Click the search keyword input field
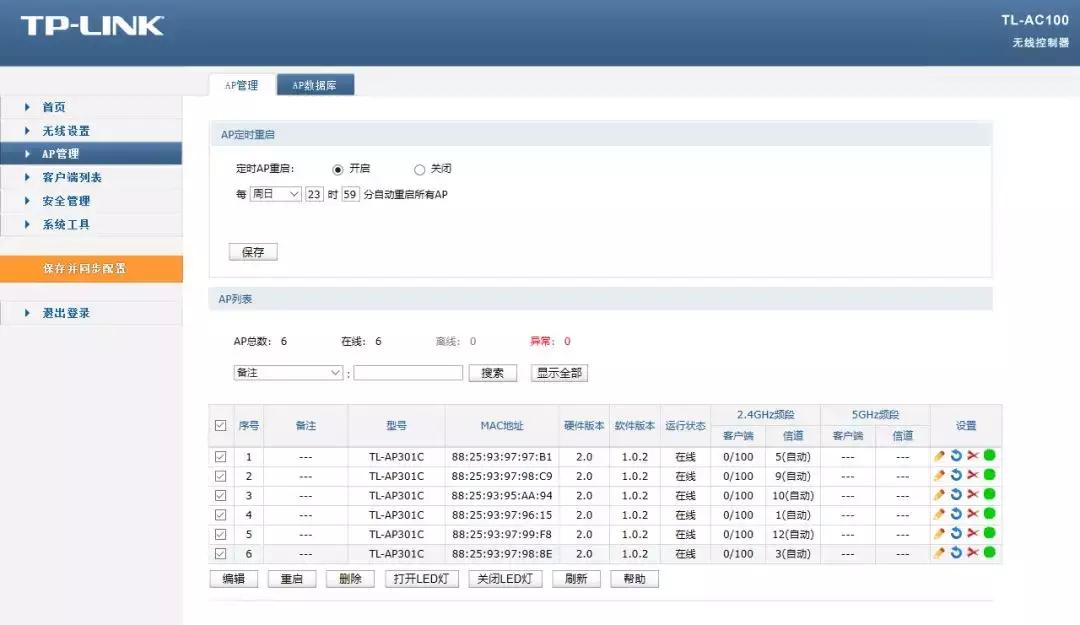 click(x=409, y=372)
